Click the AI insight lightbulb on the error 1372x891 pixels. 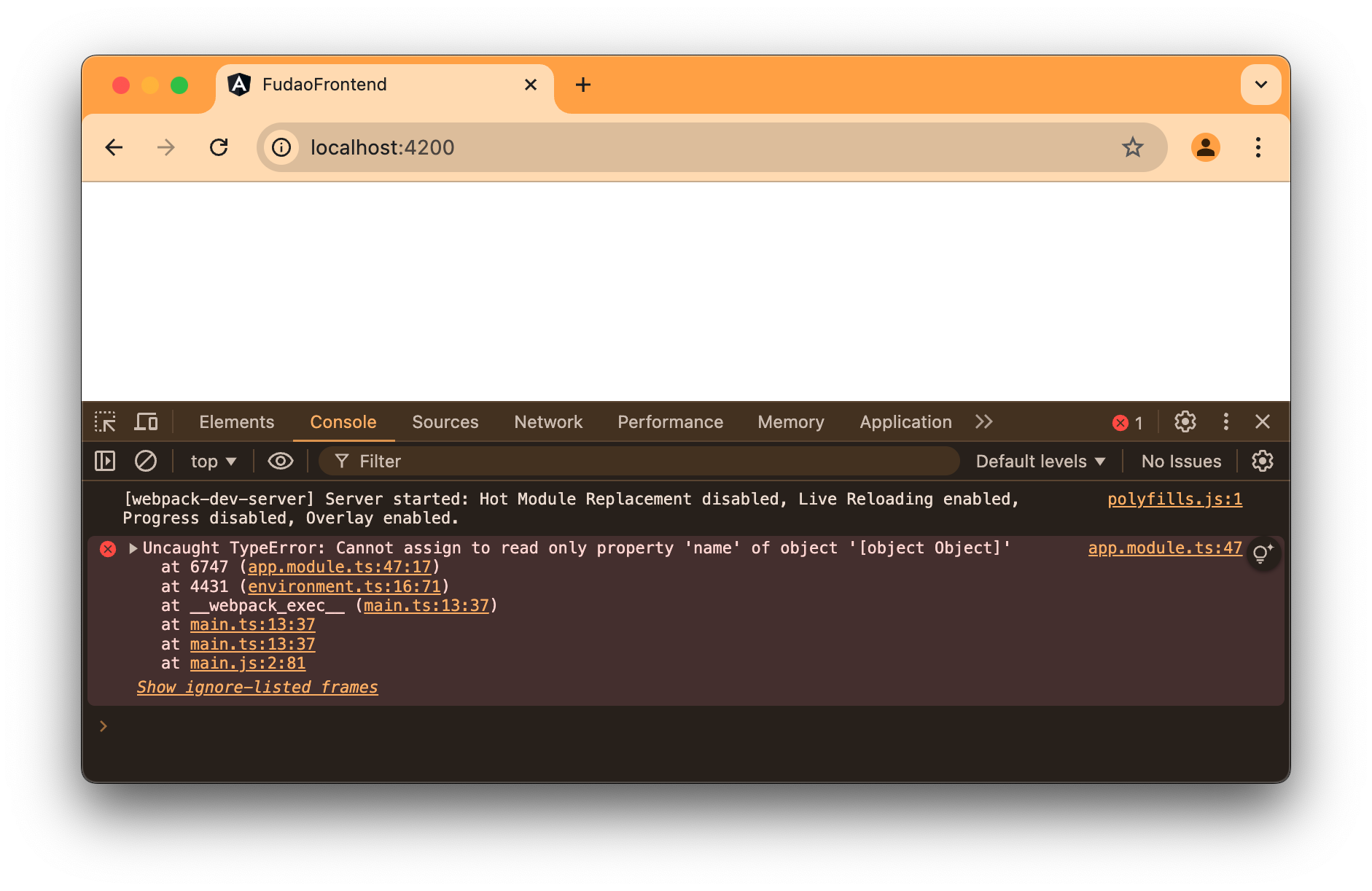1262,553
